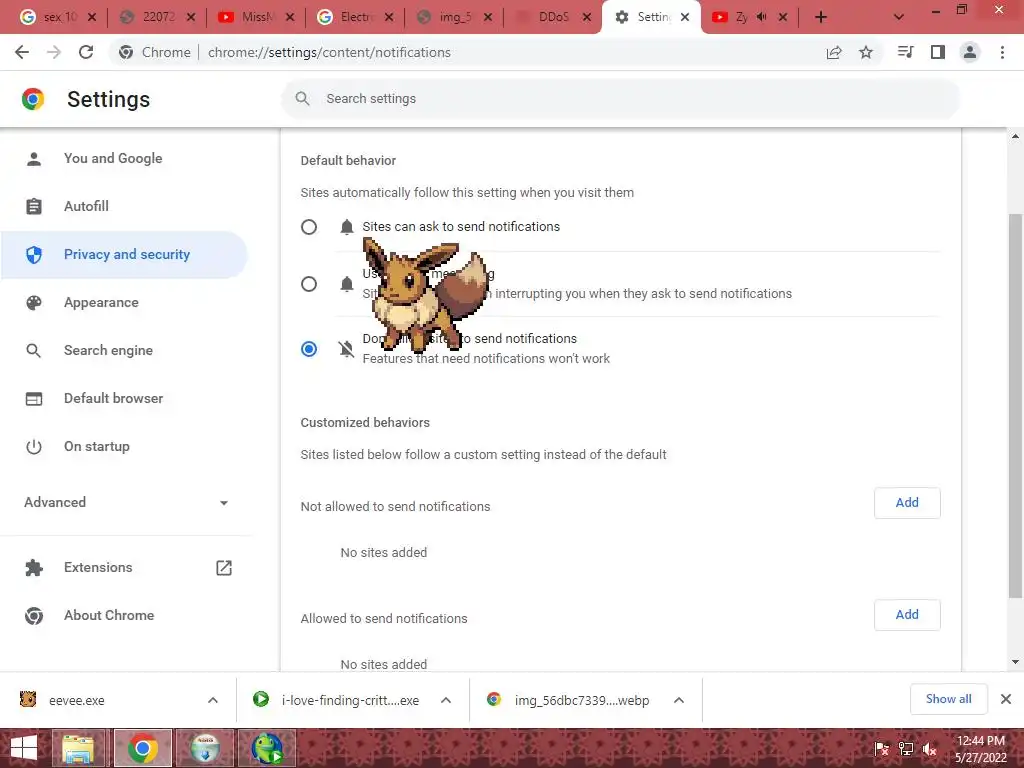Open the tab search dropdown arrow
The image size is (1024, 768).
click(899, 17)
